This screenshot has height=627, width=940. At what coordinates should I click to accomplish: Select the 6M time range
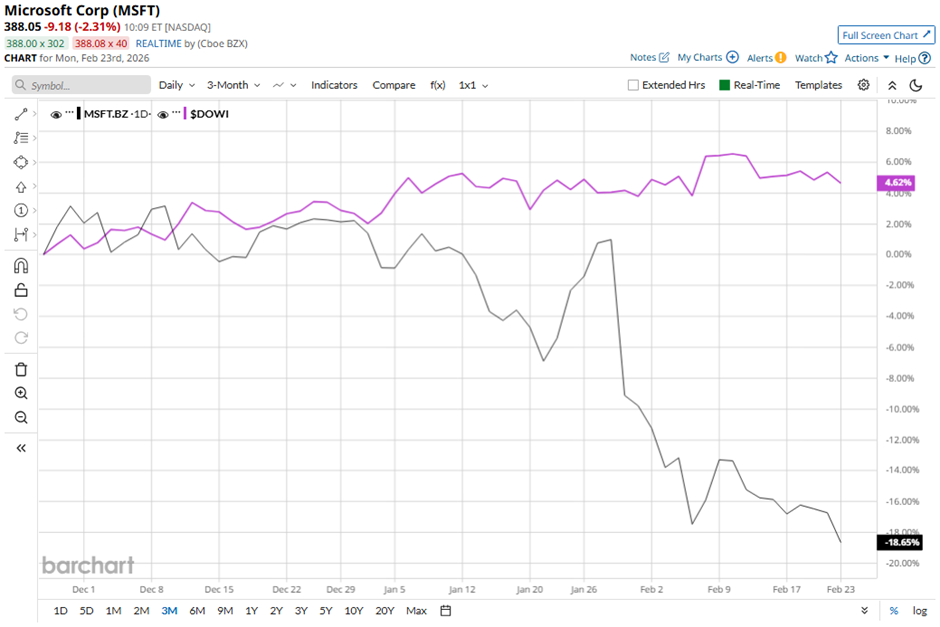pyautogui.click(x=197, y=611)
